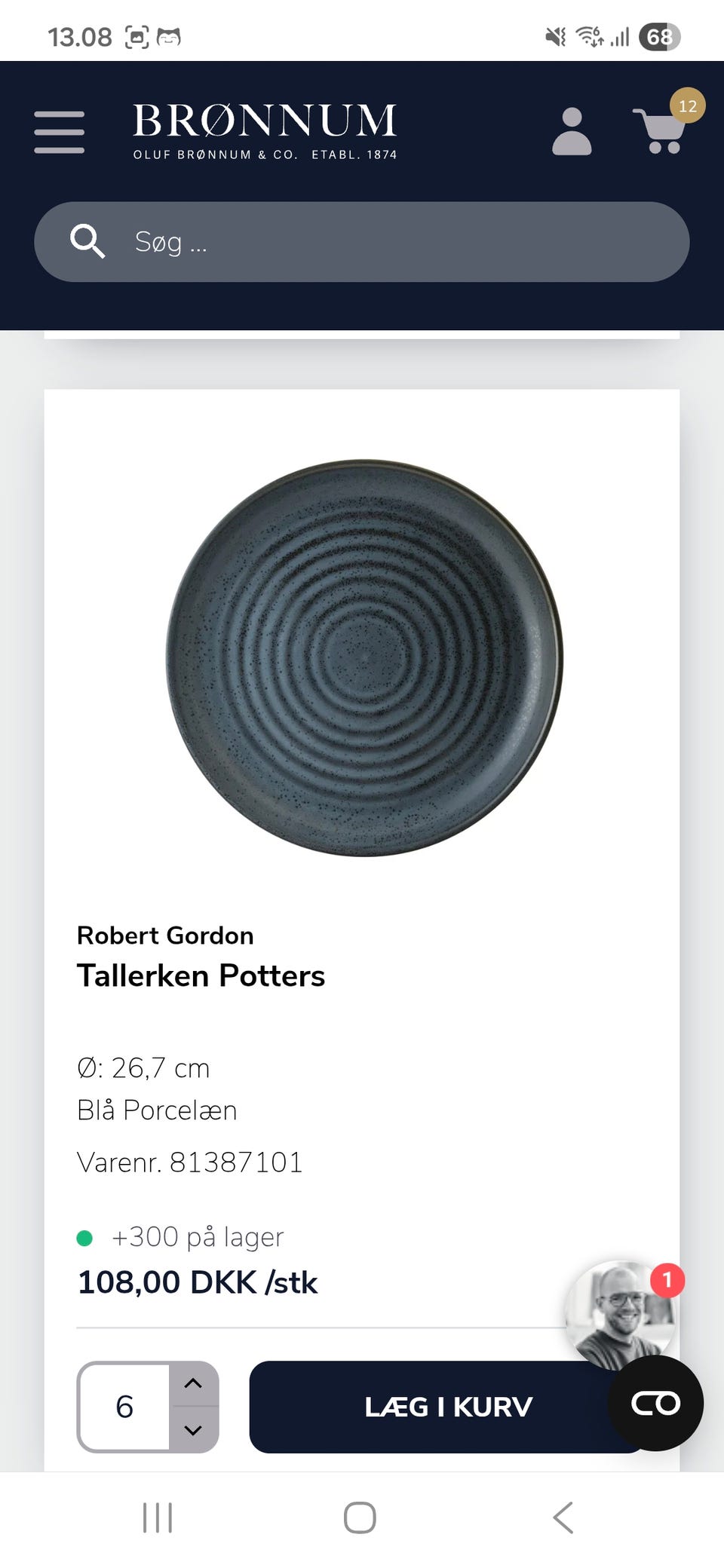
Task: Tap the magnifier search icon
Action: point(87,241)
